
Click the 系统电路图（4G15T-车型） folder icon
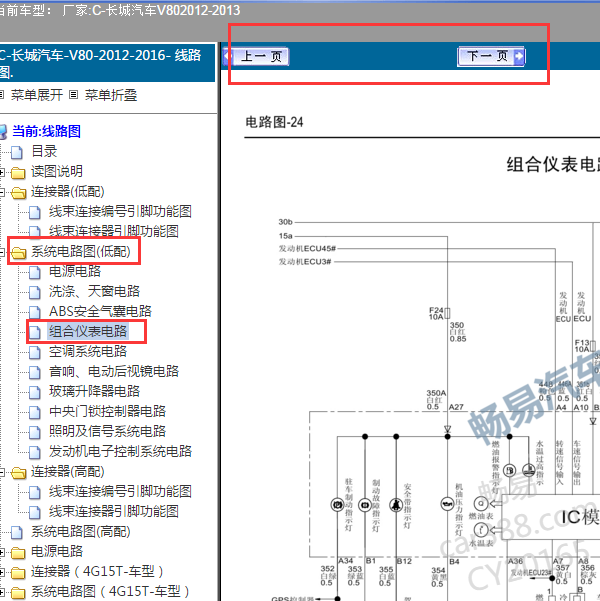coord(18,593)
